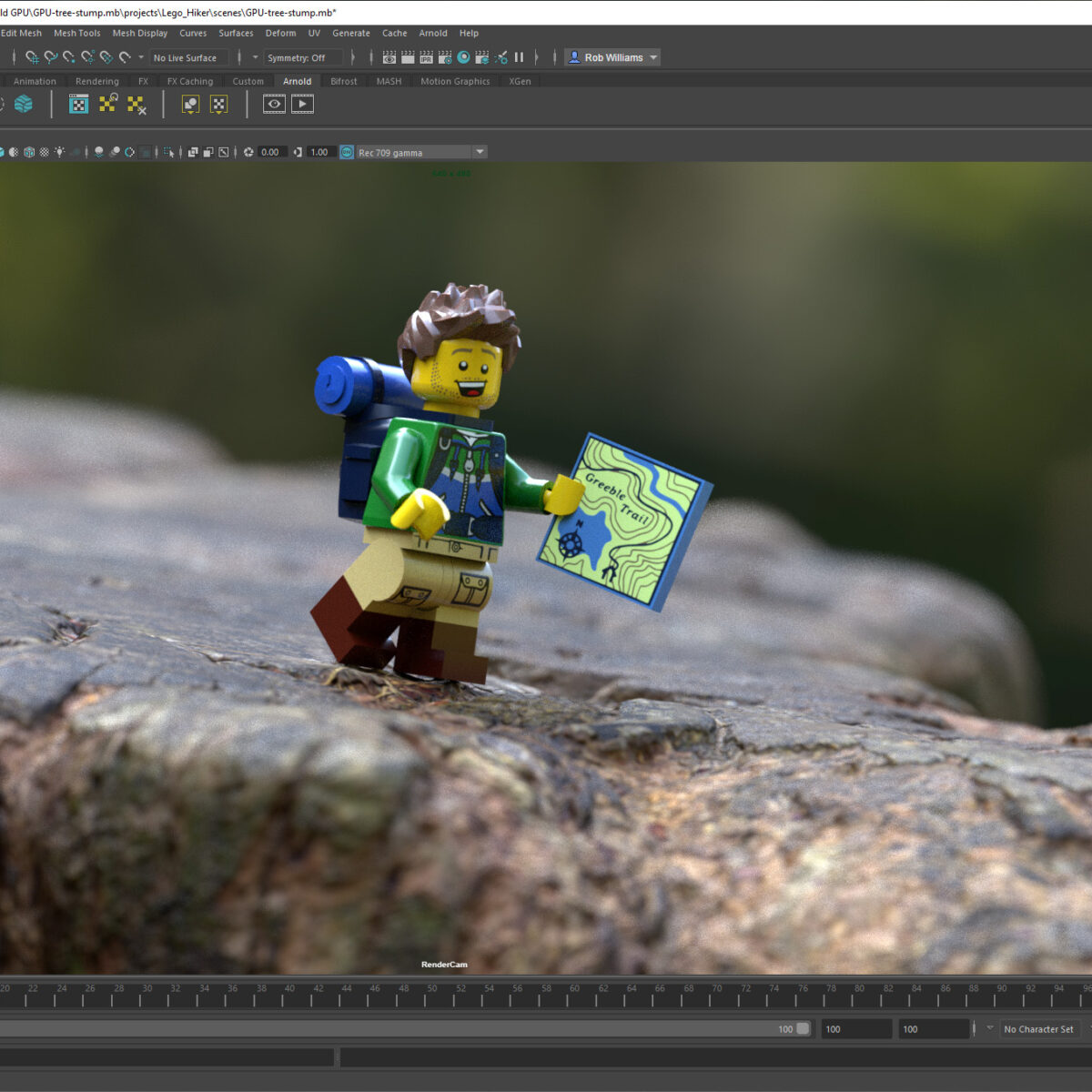This screenshot has width=1092, height=1092.
Task: Open Arnold render view eye icon
Action: pyautogui.click(x=274, y=104)
